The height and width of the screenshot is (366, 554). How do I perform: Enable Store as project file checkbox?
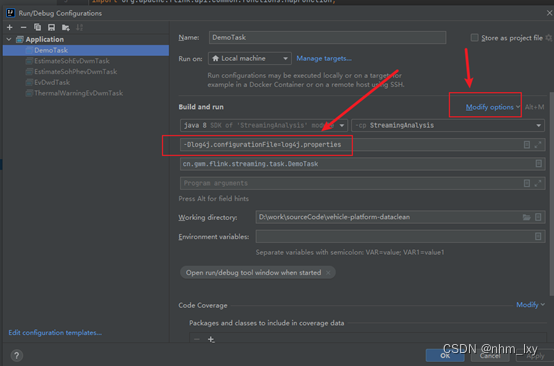click(x=475, y=37)
